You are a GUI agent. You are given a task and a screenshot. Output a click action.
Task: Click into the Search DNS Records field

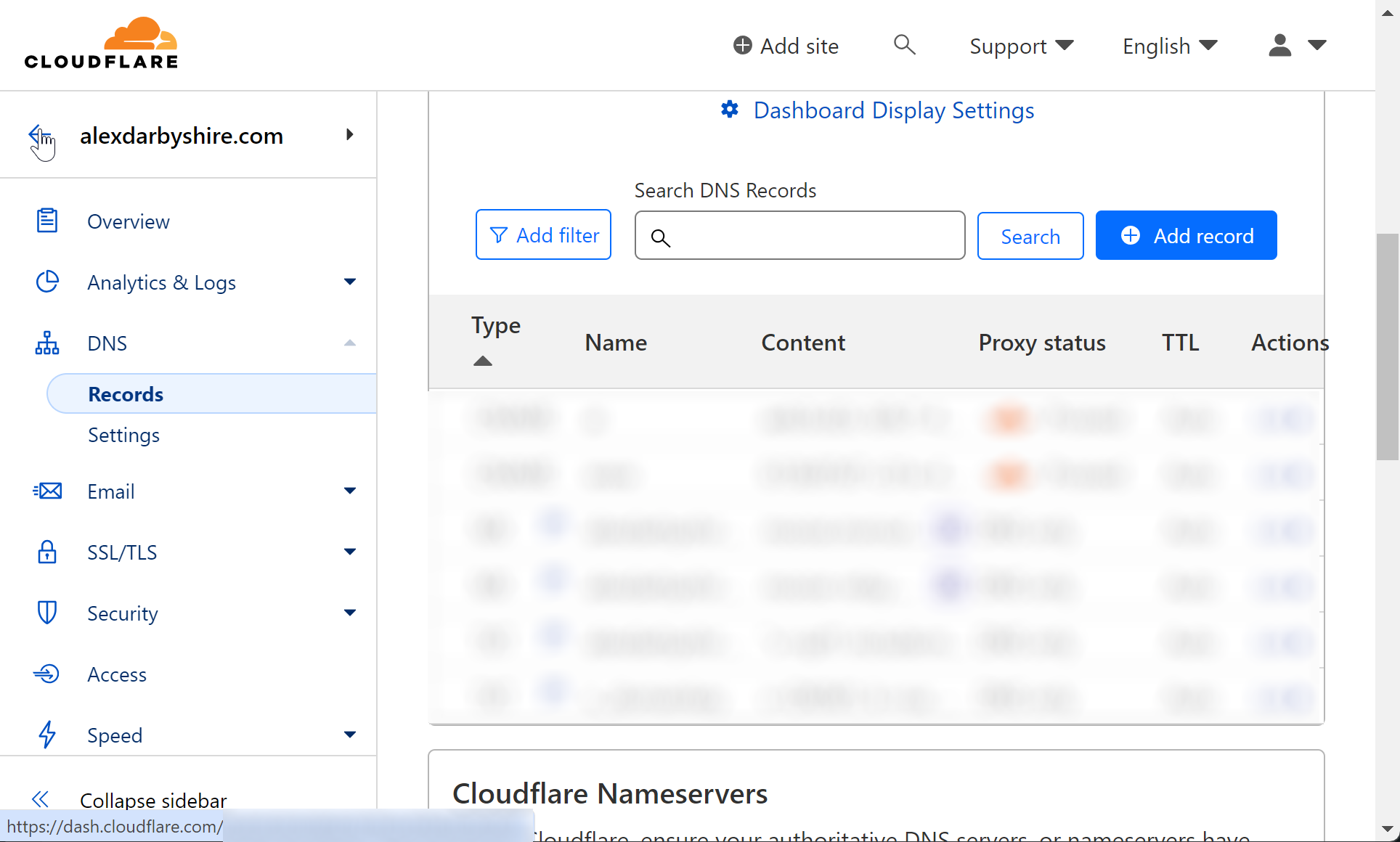(x=799, y=235)
